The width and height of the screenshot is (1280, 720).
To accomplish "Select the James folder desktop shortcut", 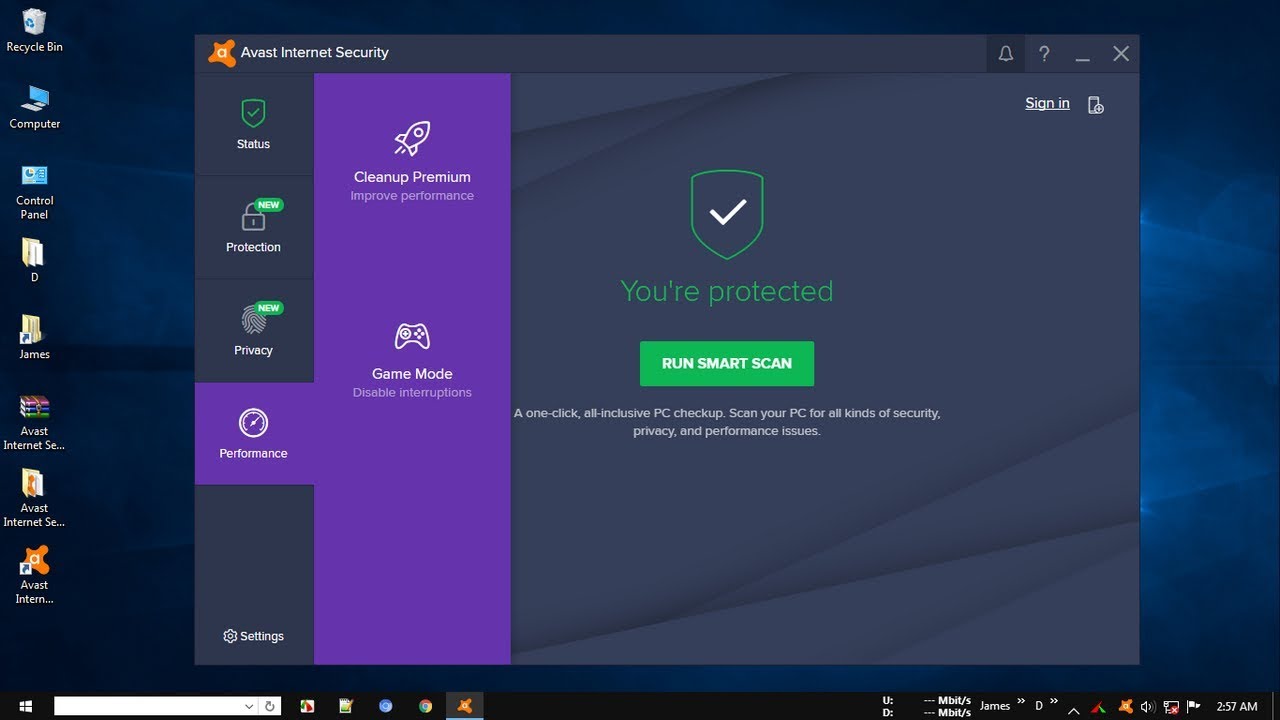I will (x=34, y=337).
